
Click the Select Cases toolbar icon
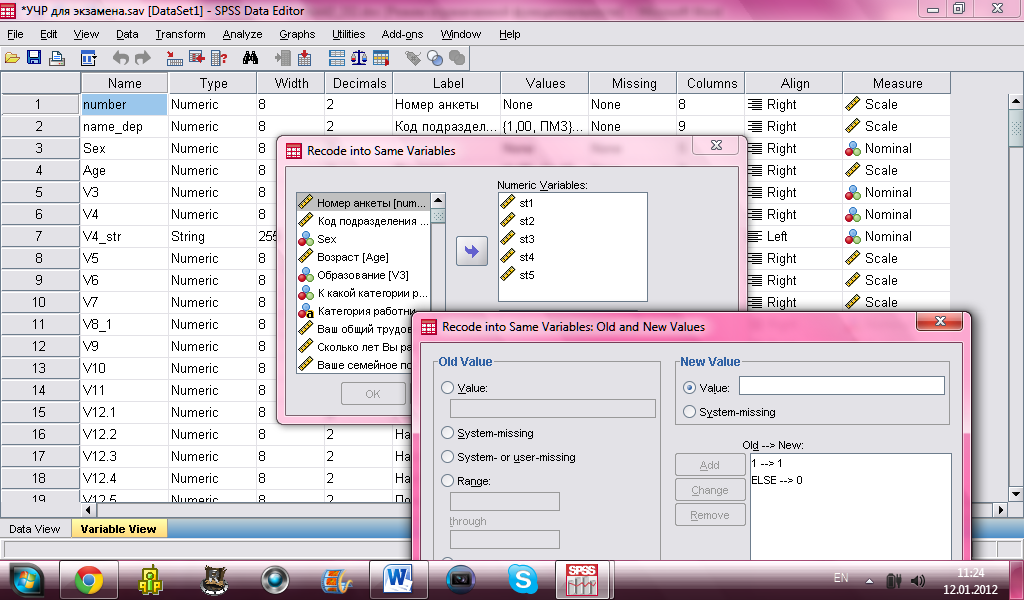(381, 58)
